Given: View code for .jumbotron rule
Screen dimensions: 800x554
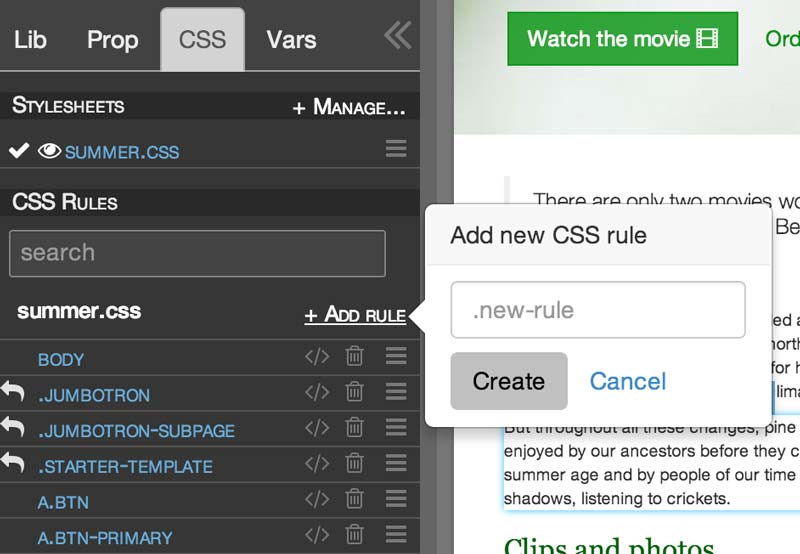Looking at the screenshot, I should (317, 392).
